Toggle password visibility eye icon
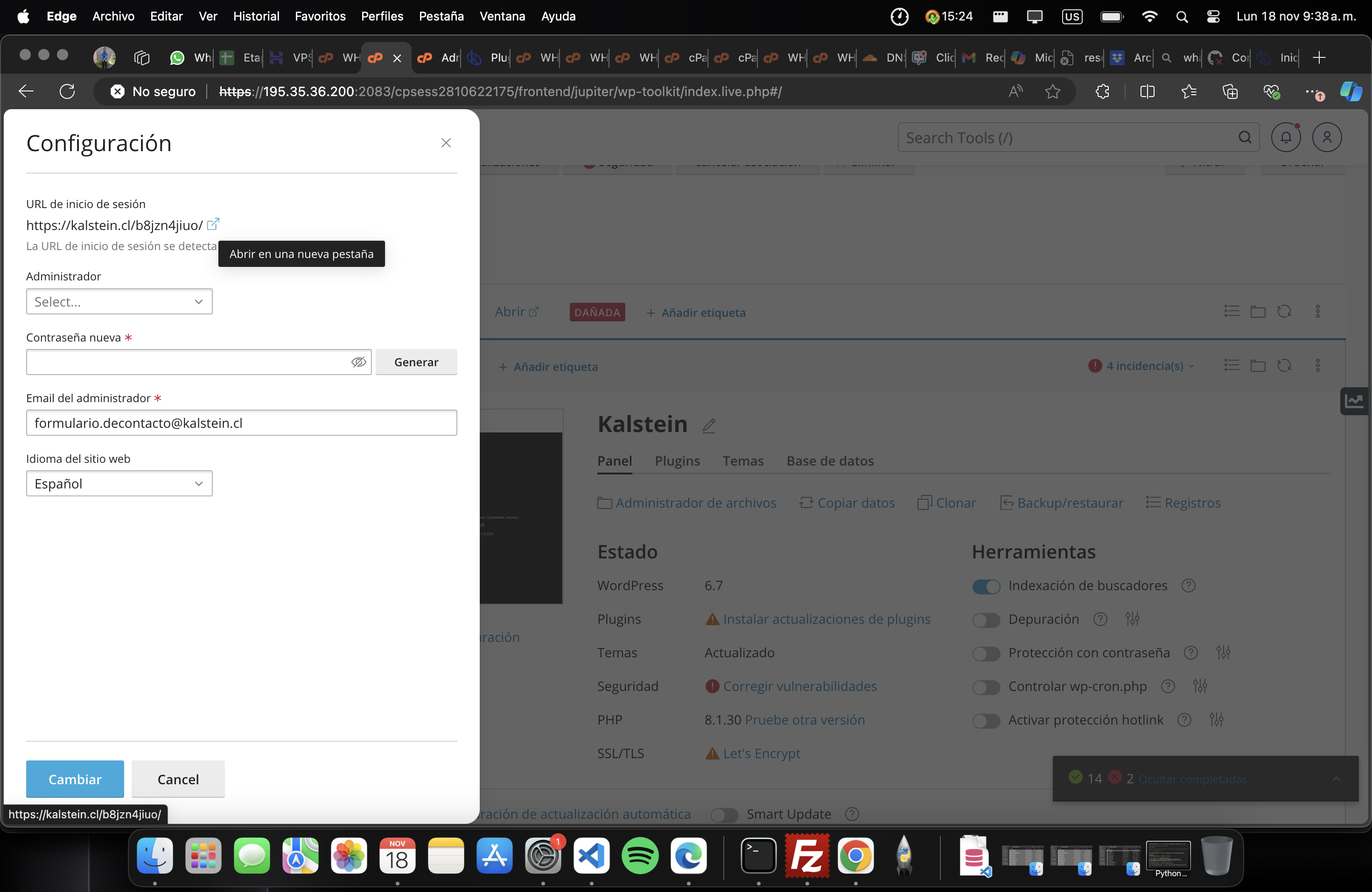 tap(358, 362)
